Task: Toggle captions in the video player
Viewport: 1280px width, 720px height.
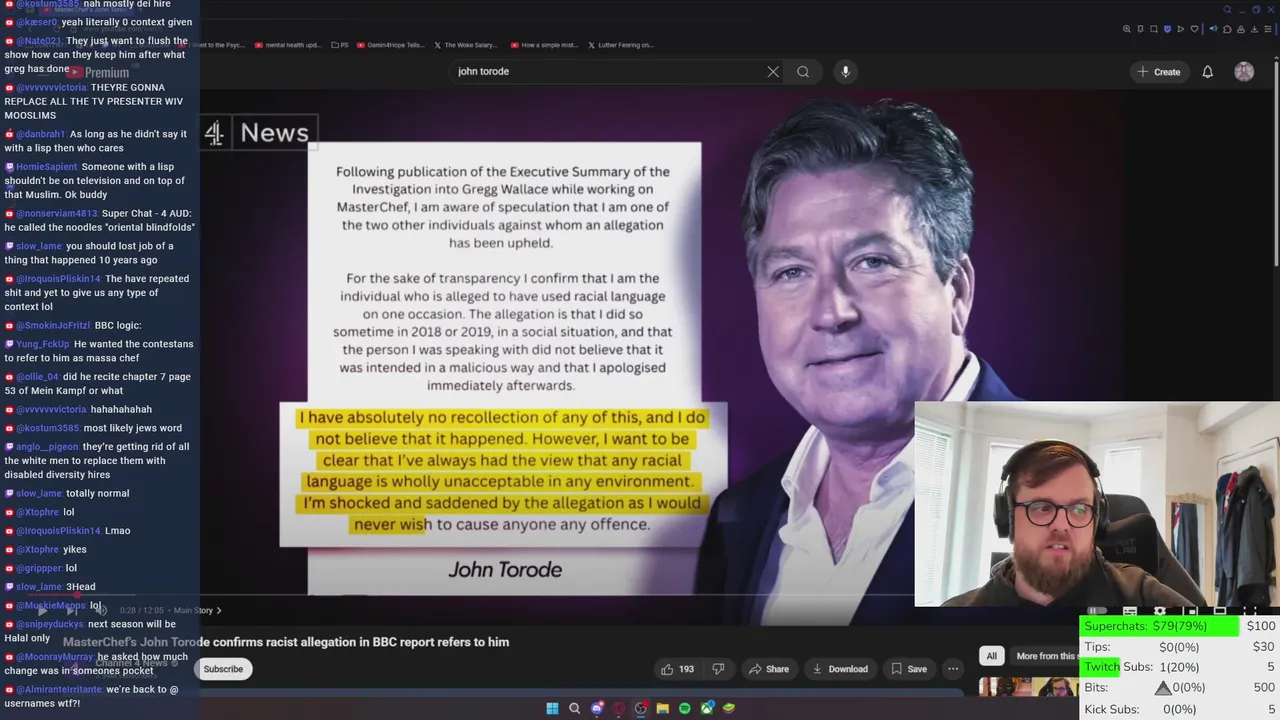Action: pos(1130,611)
